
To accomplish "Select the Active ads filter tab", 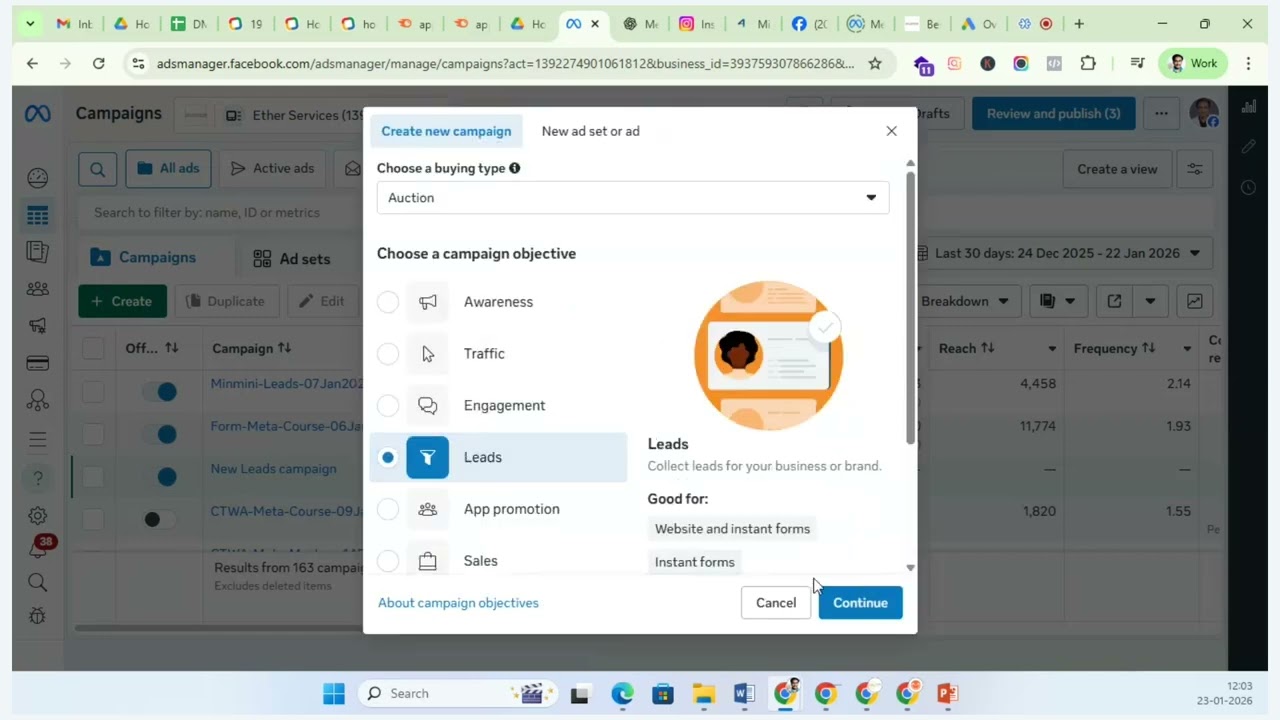I will coord(272,169).
